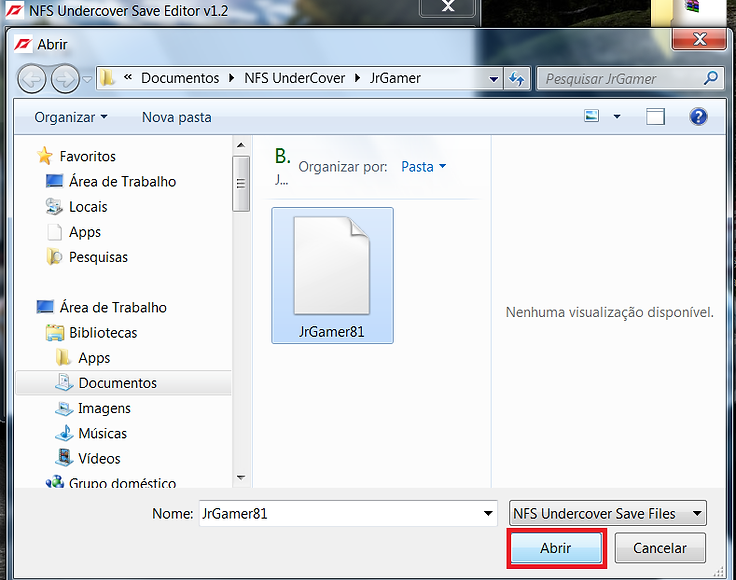
Task: Select NFS UnderCover in the address breadcrumb
Action: tap(294, 78)
